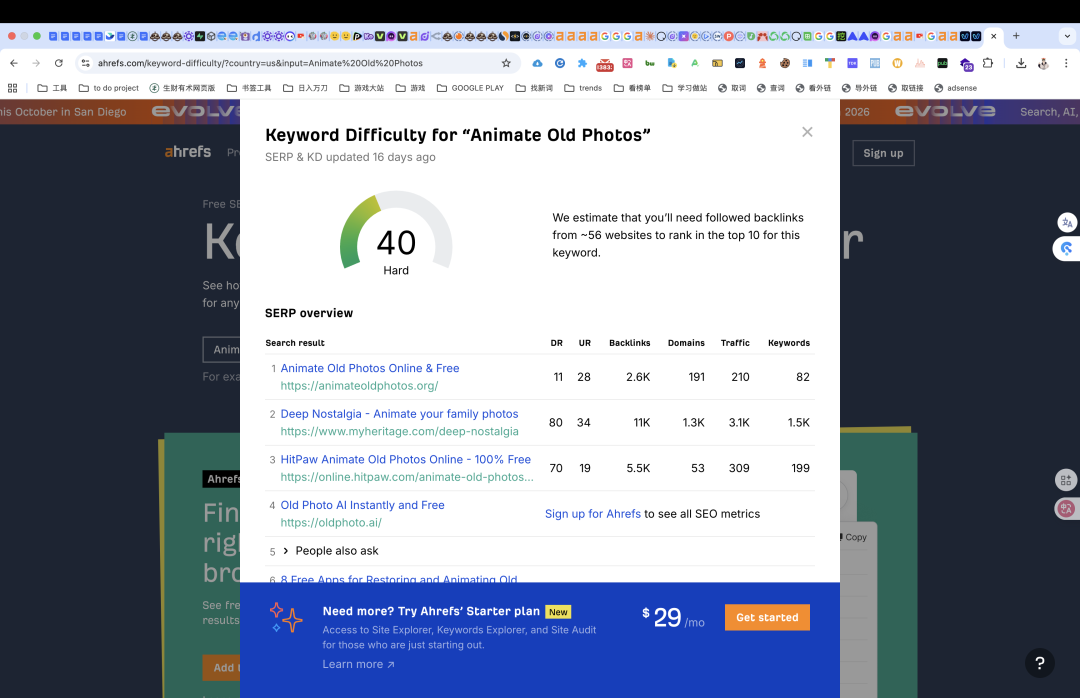
Task: Open 'HitPaw Animate Old Photos Online' result
Action: [406, 459]
